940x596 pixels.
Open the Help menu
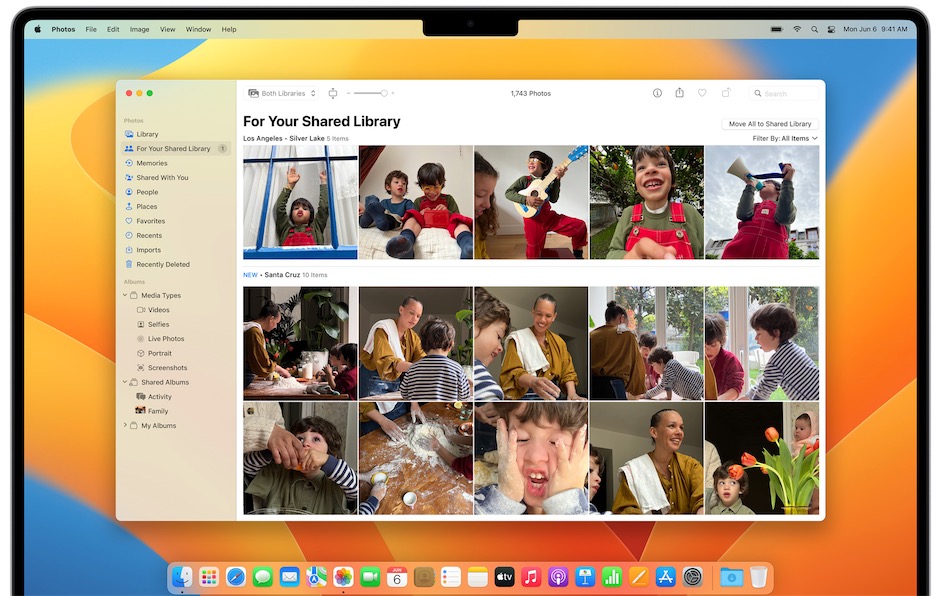(228, 29)
